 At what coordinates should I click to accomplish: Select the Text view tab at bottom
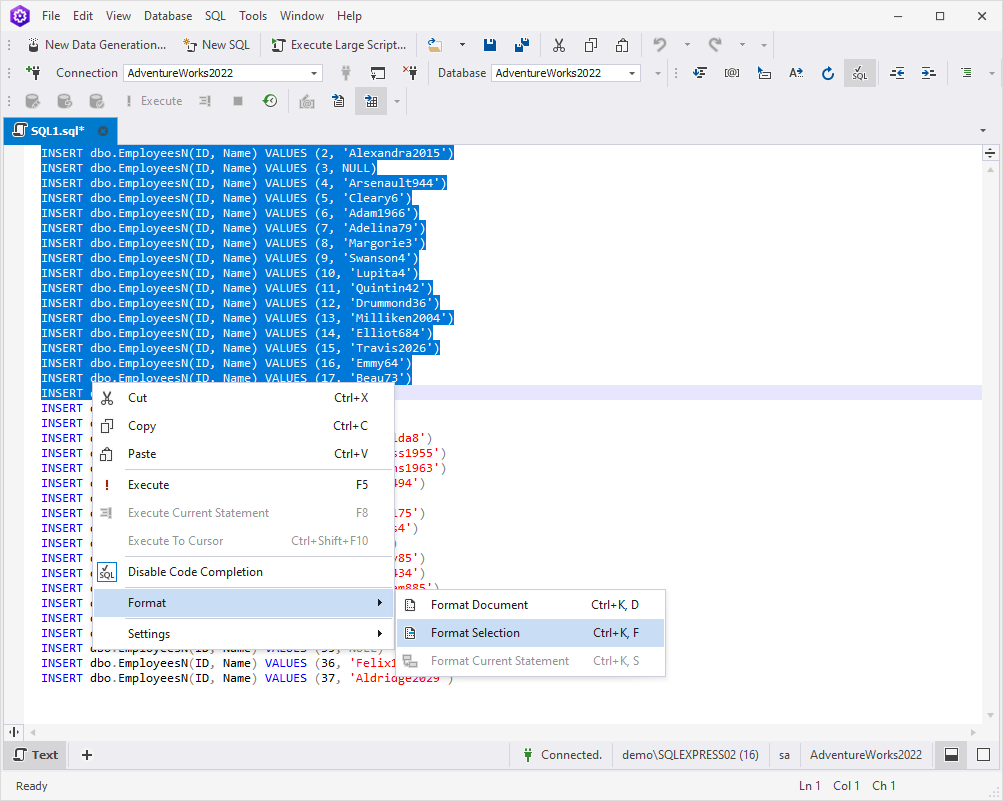point(36,755)
